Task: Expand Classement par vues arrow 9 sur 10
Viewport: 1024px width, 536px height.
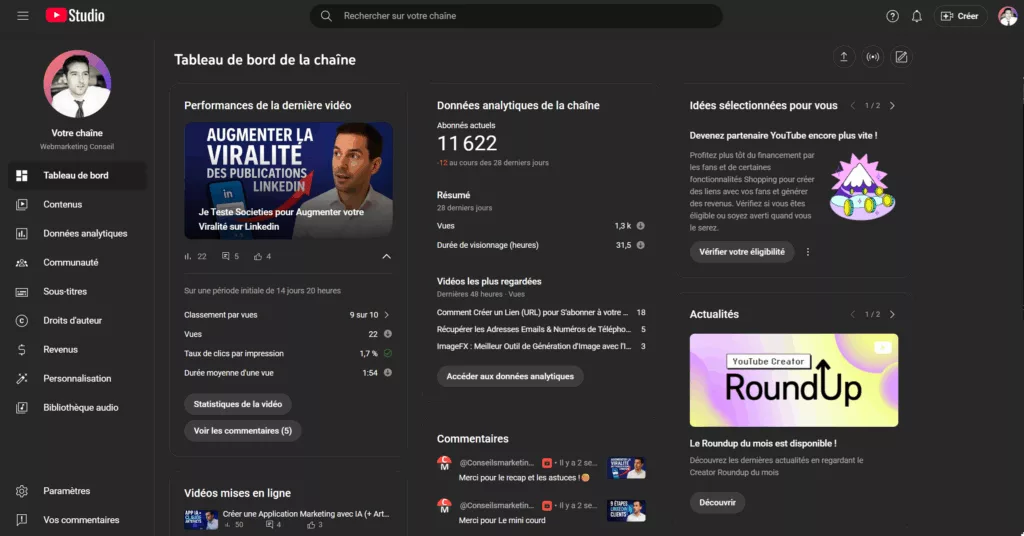Action: coord(387,315)
